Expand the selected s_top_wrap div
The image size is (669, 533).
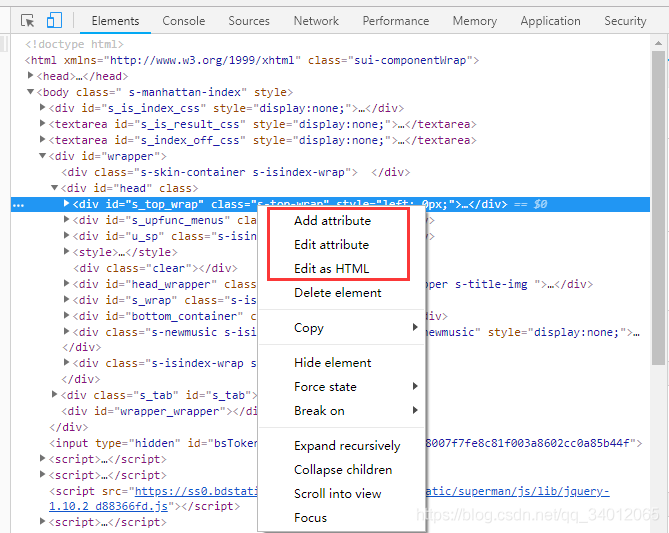coord(66,204)
